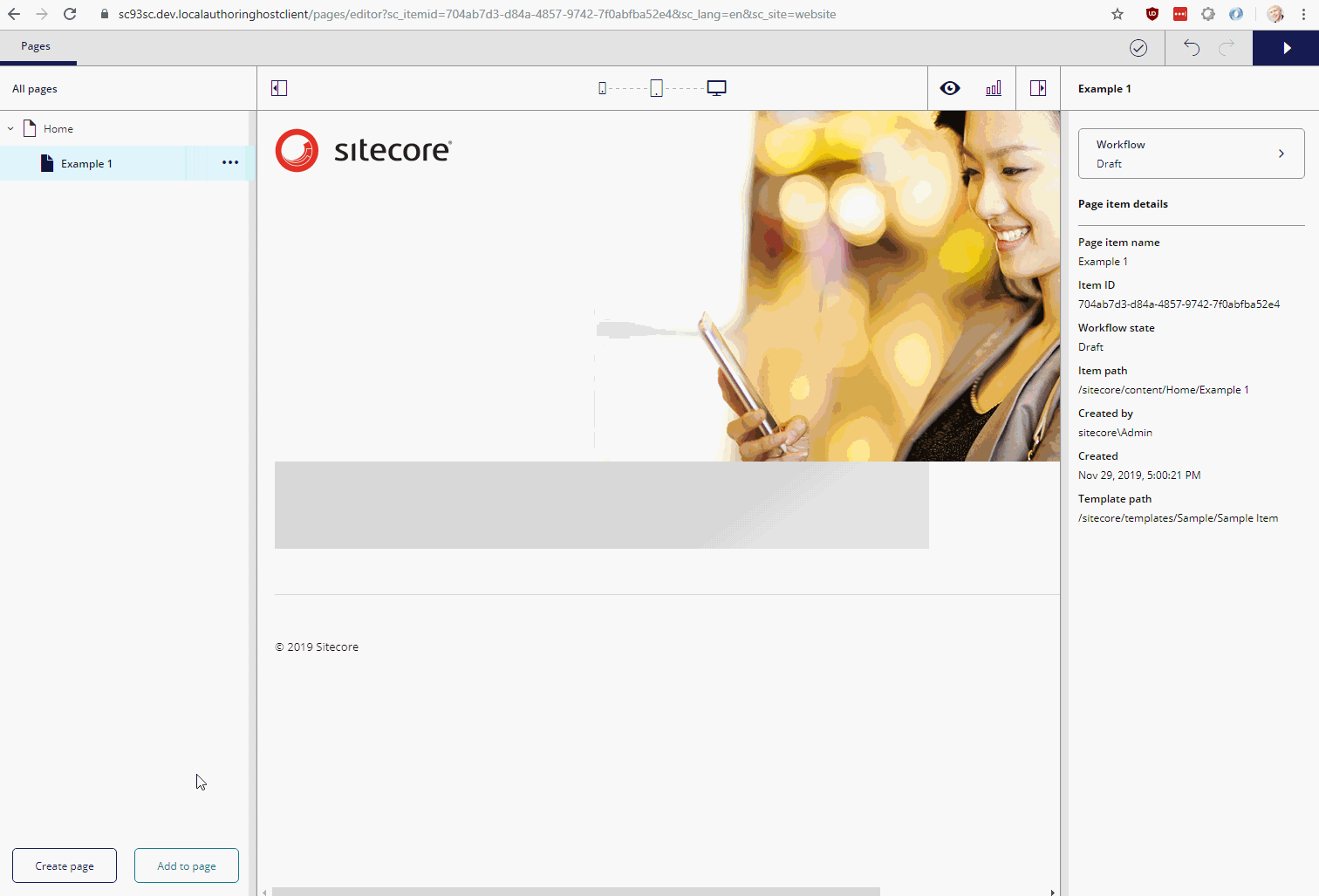Screen dimensions: 1319x896
Task: Click the undo arrow icon
Action: click(1192, 48)
